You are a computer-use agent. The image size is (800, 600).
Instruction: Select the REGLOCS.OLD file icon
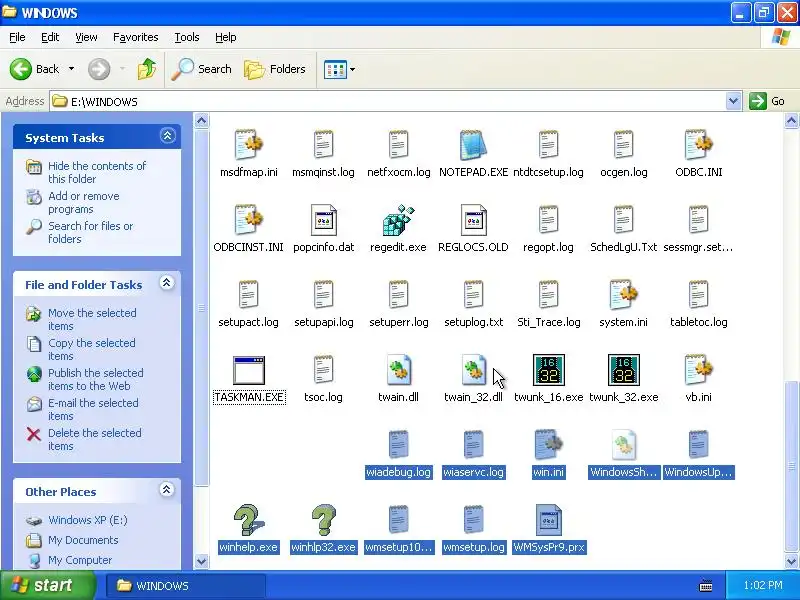(x=473, y=220)
